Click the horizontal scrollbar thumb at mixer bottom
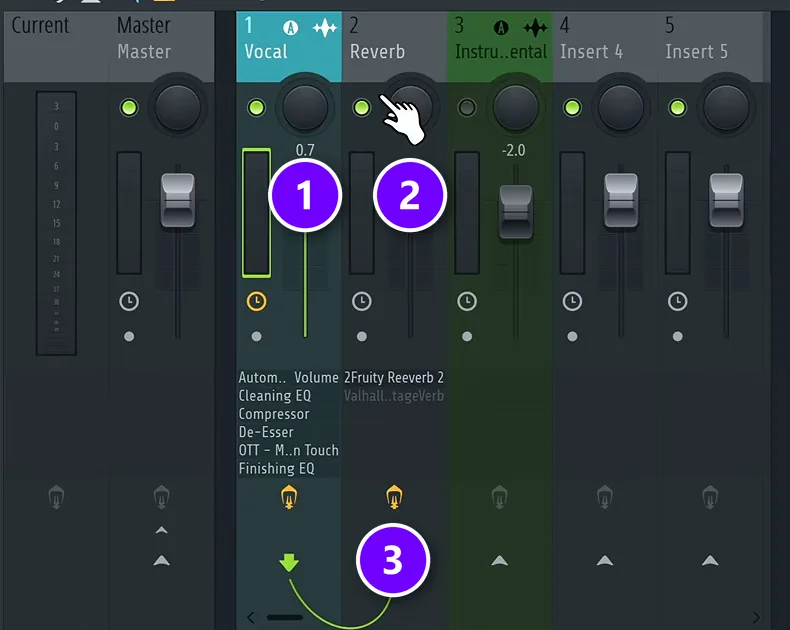Viewport: 790px width, 630px height. (x=285, y=617)
